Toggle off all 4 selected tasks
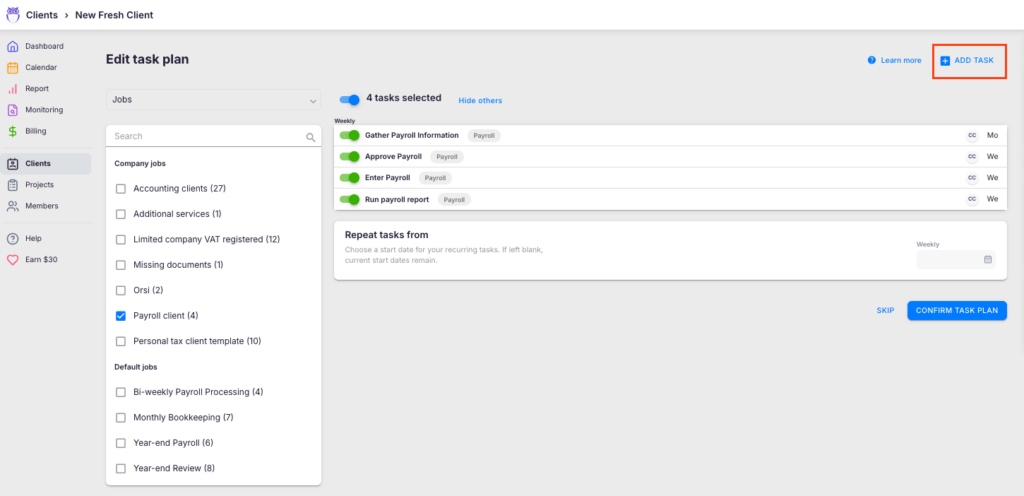1024x496 pixels. (349, 99)
